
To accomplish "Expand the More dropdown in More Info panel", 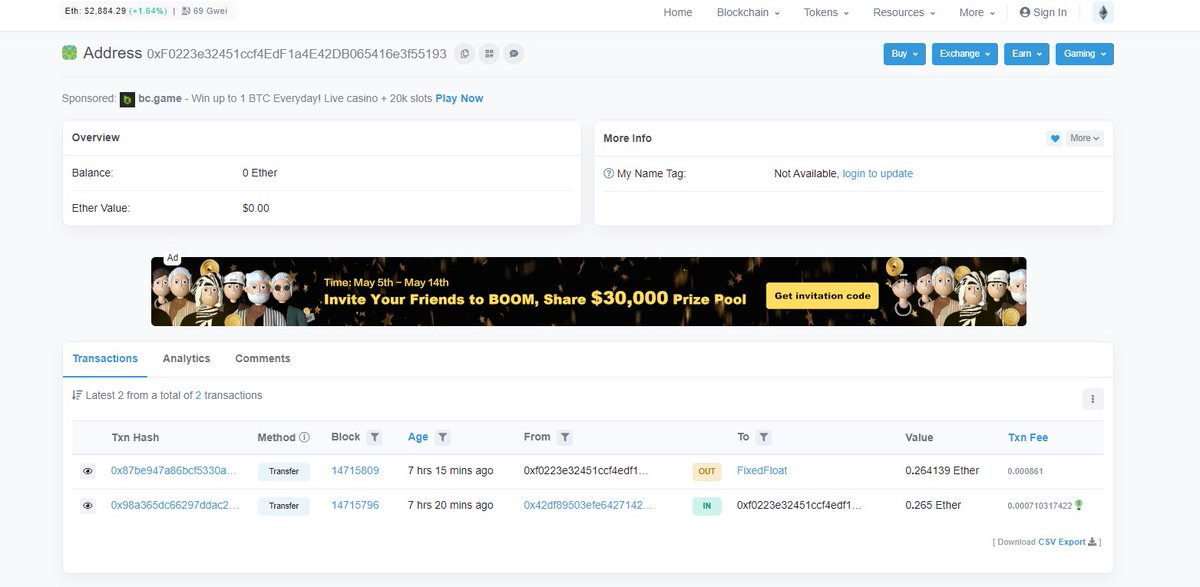I will click(1084, 138).
